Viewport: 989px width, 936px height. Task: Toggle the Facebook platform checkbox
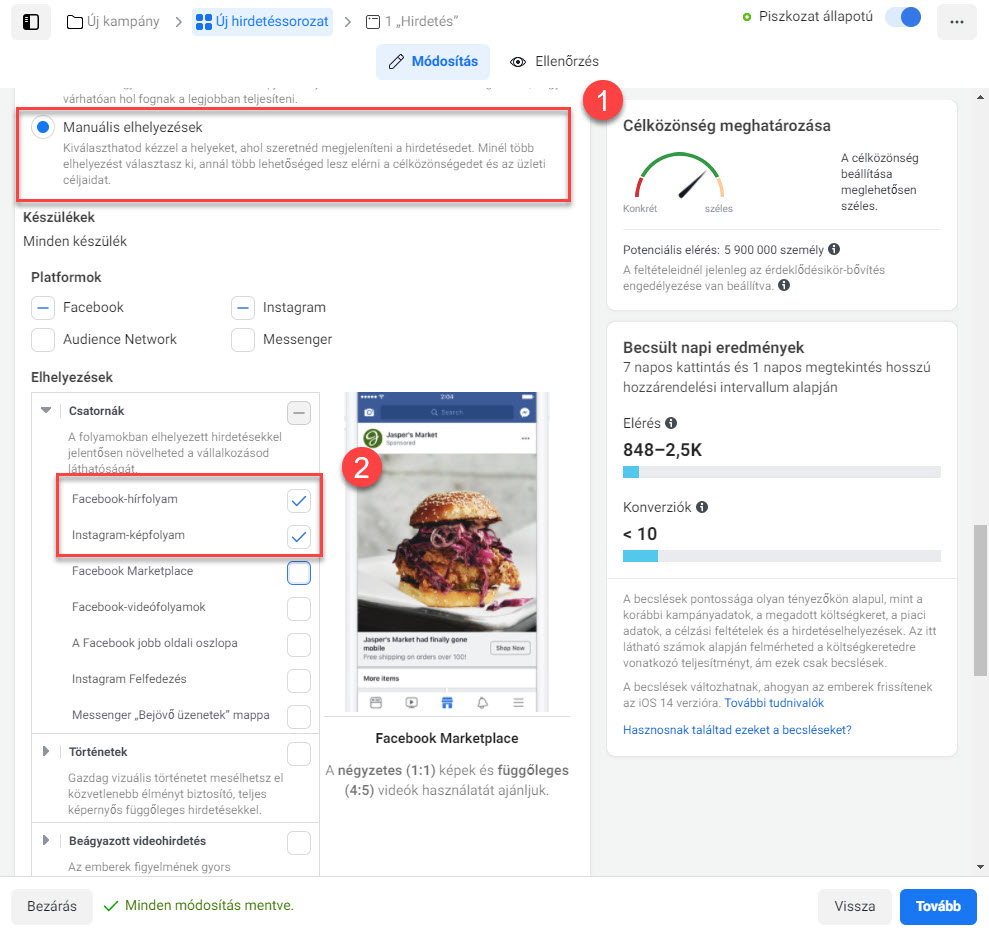(43, 308)
